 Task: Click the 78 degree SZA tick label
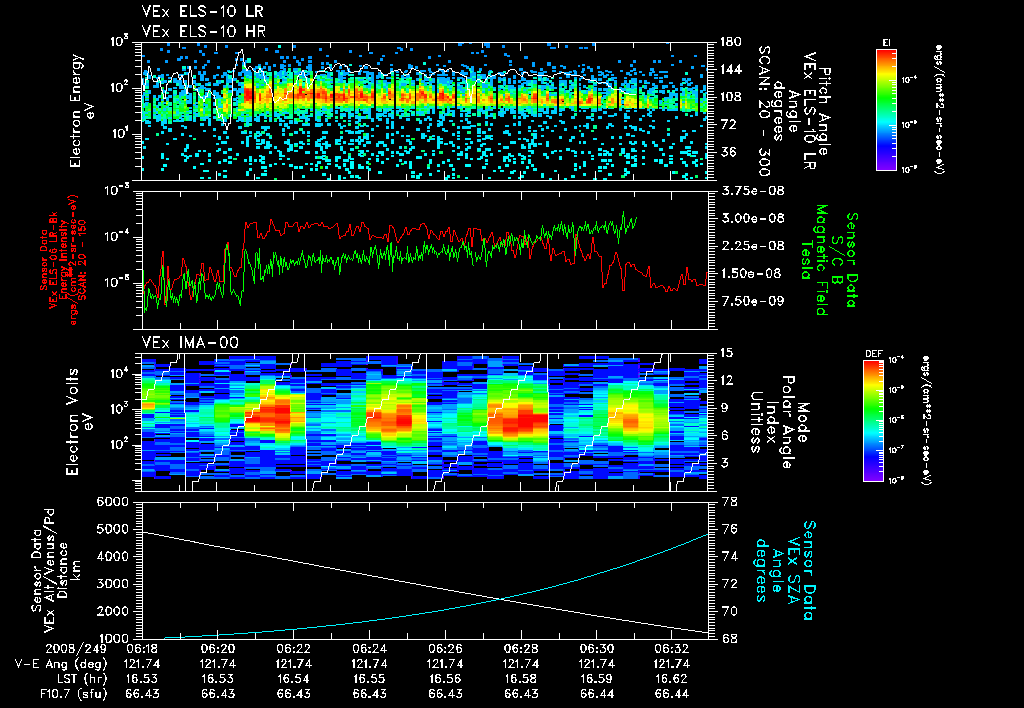click(x=728, y=502)
